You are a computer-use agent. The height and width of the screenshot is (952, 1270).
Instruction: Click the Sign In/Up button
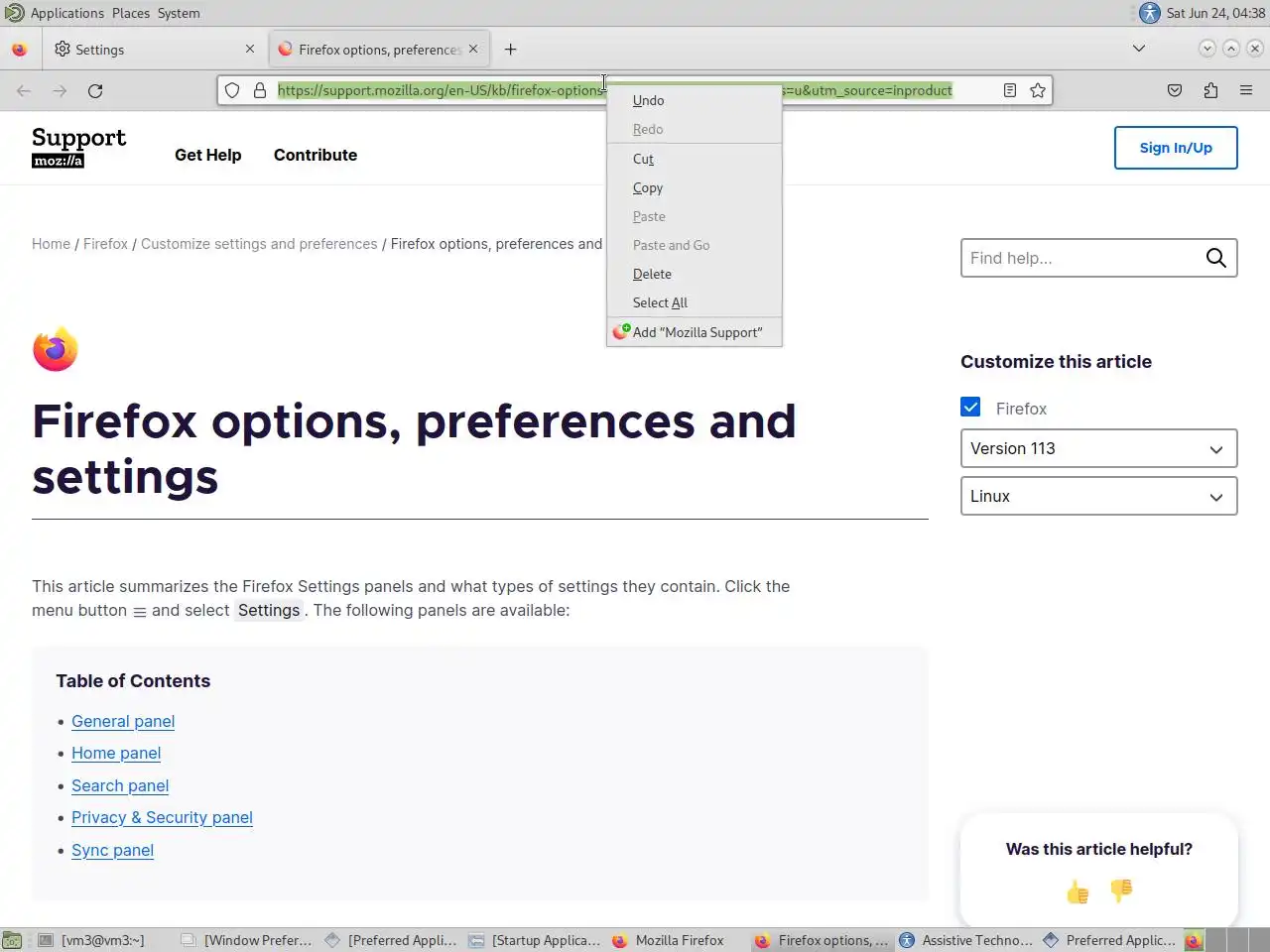click(x=1176, y=148)
